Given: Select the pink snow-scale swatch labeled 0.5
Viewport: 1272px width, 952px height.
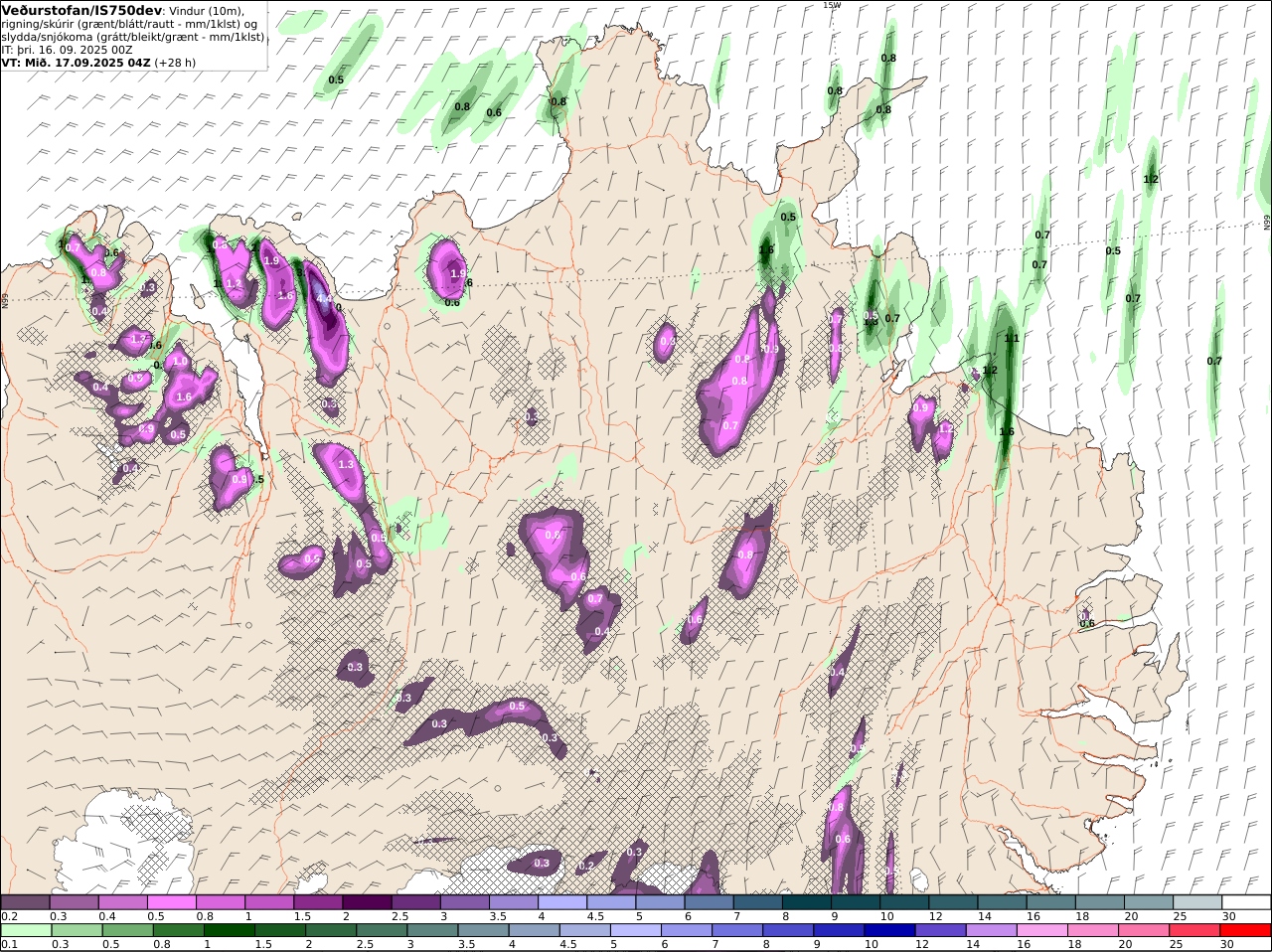Looking at the screenshot, I should 171,901.
